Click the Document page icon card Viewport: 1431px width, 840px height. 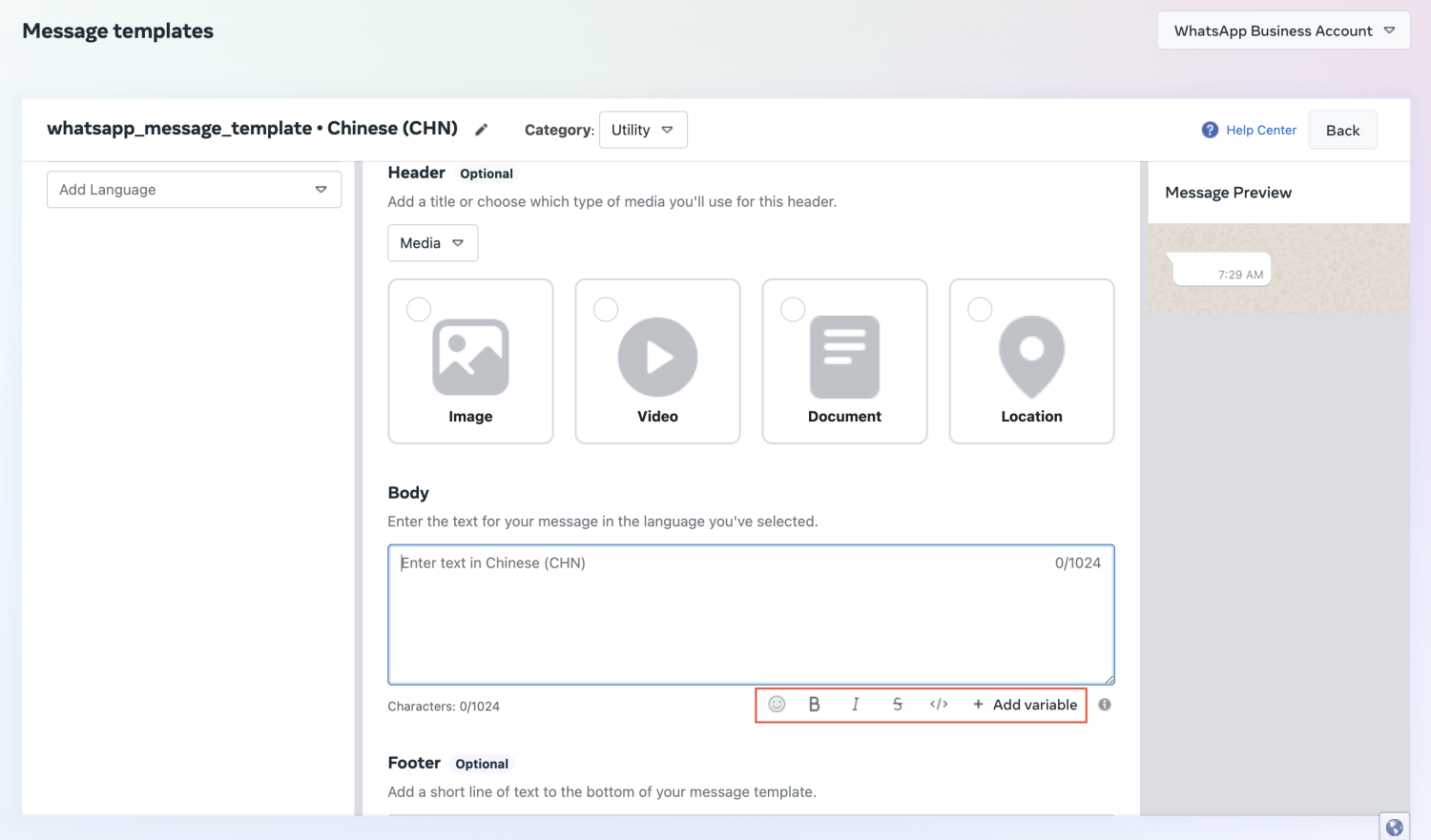click(844, 357)
